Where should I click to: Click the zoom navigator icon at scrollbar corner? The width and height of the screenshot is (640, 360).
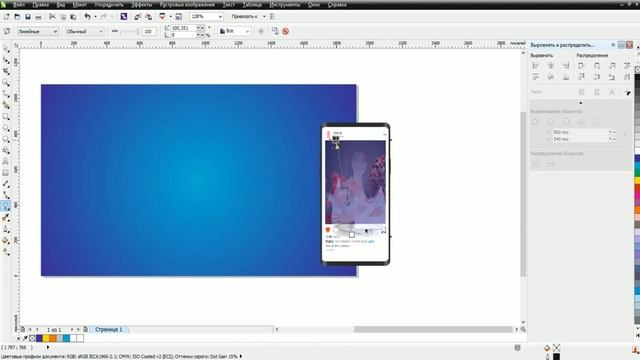523,329
